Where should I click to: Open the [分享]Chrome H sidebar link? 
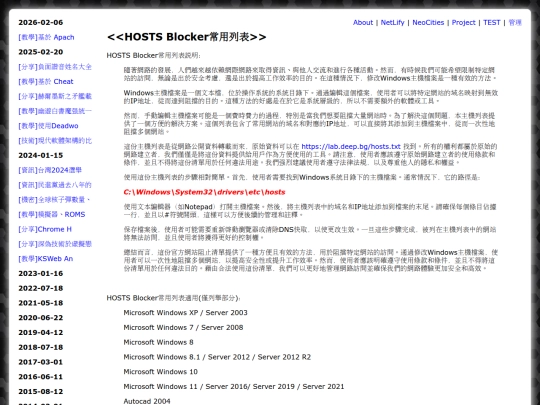(x=45, y=229)
